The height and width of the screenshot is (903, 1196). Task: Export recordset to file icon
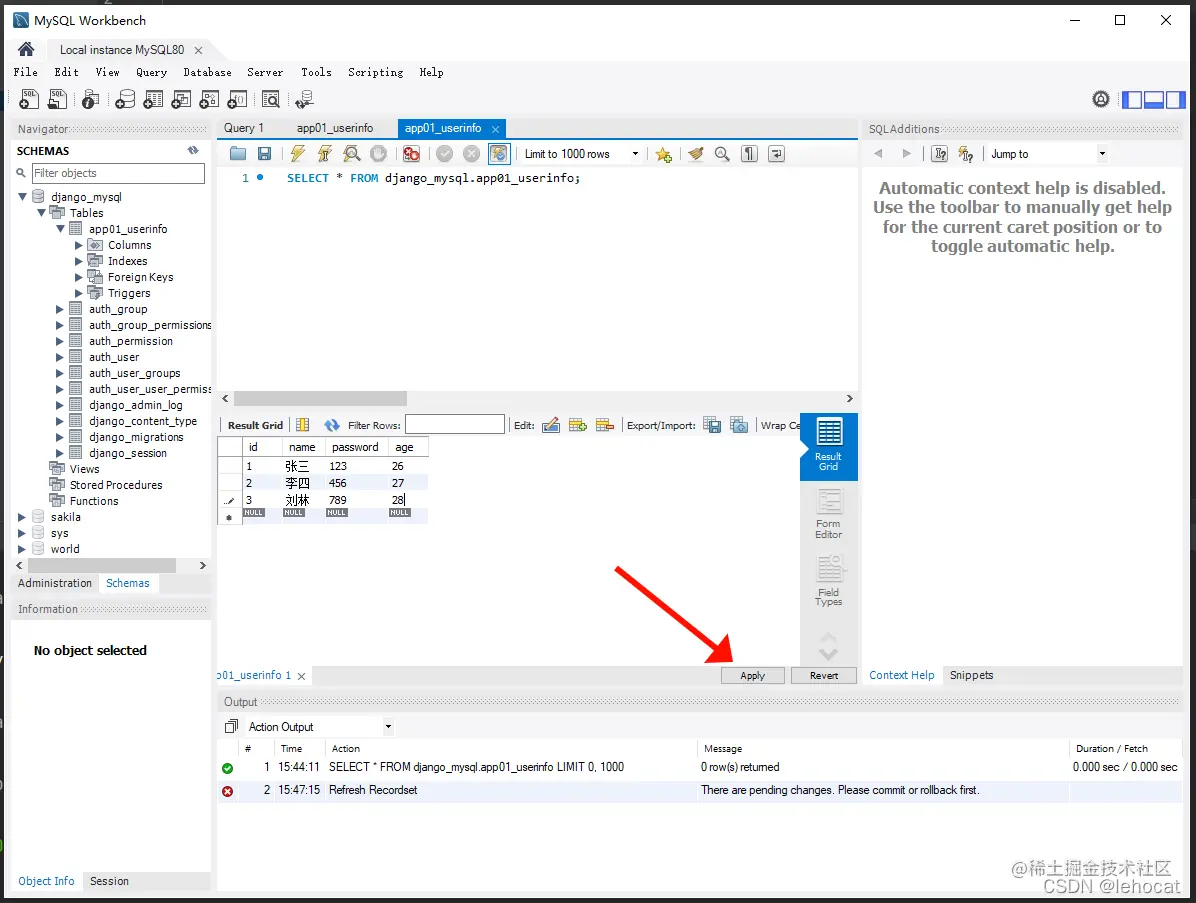[712, 426]
